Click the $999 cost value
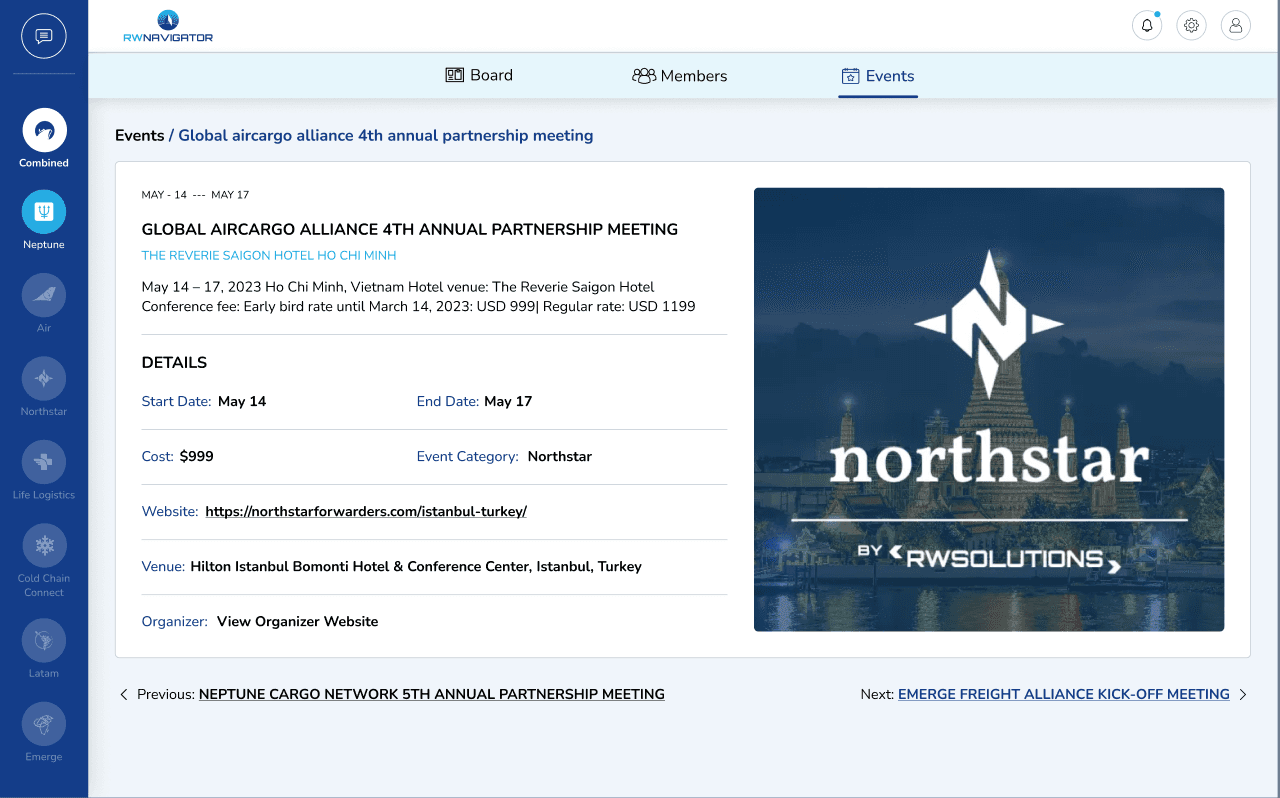 (197, 457)
